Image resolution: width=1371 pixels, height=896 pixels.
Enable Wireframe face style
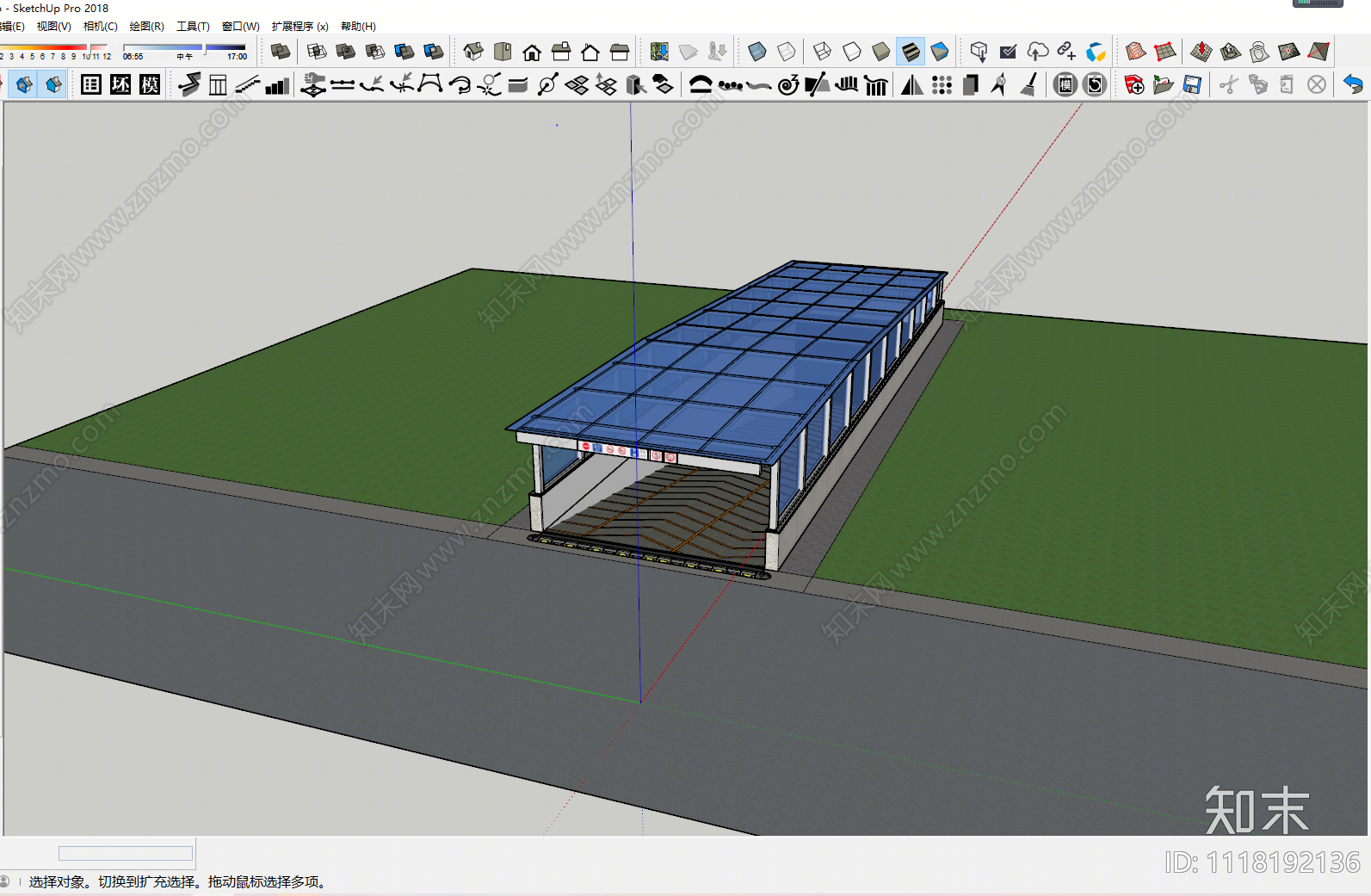point(823,52)
